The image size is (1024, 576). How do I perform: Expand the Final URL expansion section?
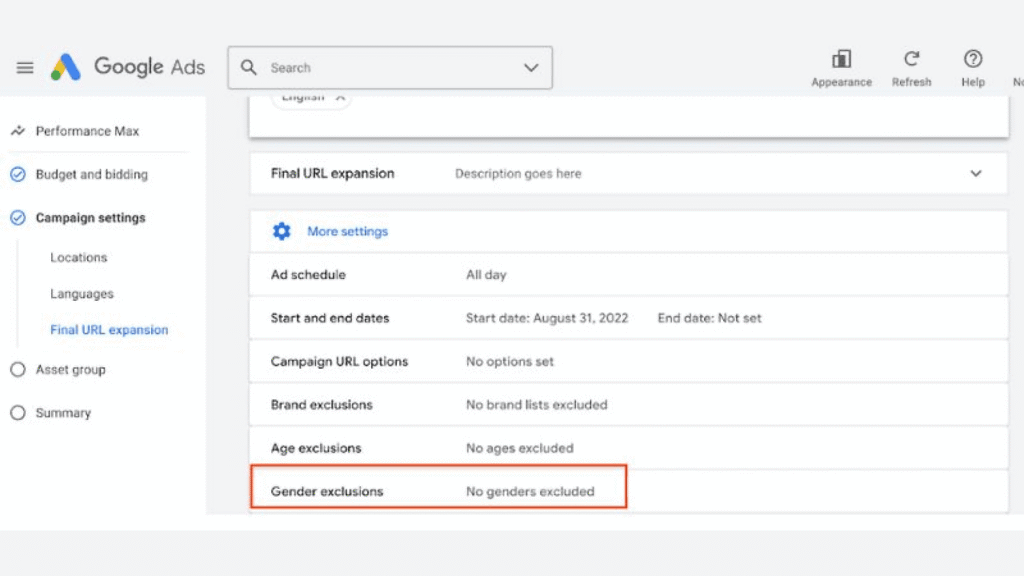975,172
